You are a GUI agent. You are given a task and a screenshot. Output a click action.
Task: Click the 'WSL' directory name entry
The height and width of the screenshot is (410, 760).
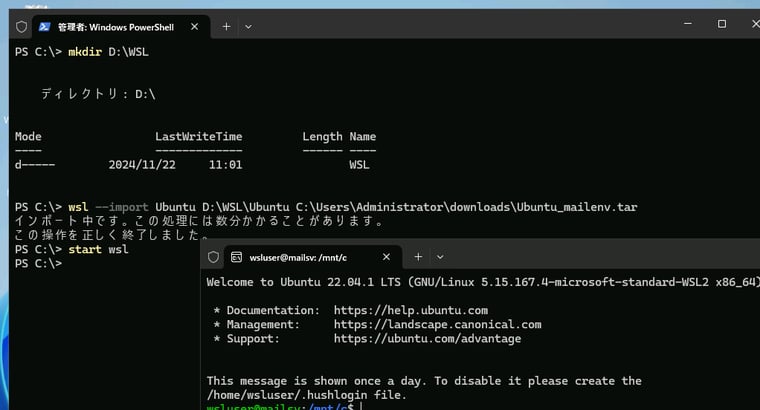point(359,165)
